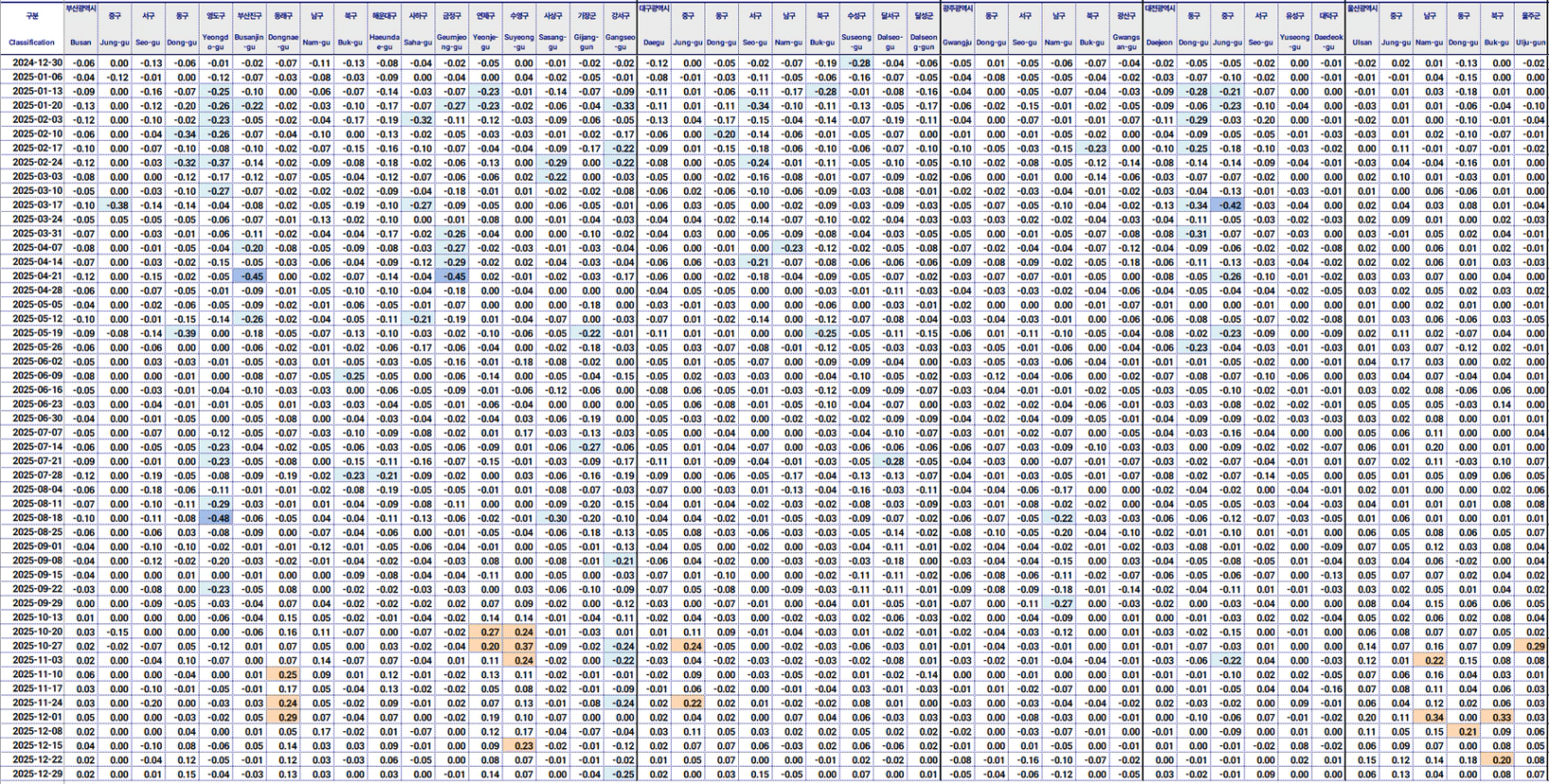Click the Daejeon column header
This screenshot has width=1549, height=784.
(1159, 43)
